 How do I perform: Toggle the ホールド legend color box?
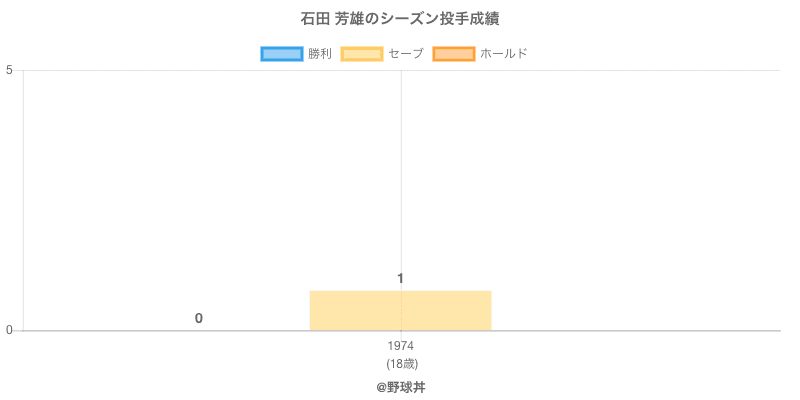453,54
